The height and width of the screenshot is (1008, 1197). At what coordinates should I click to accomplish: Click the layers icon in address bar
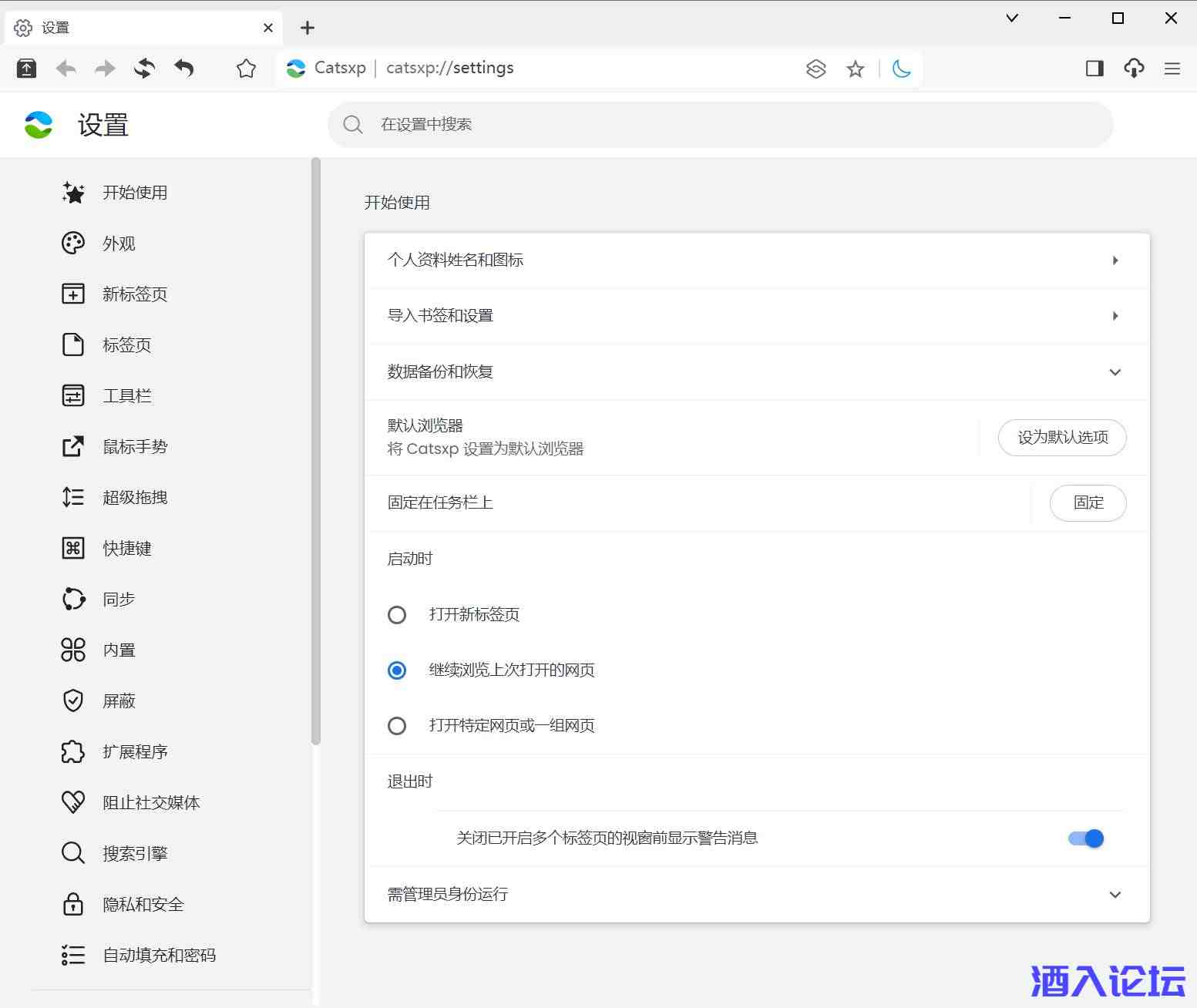tap(815, 69)
